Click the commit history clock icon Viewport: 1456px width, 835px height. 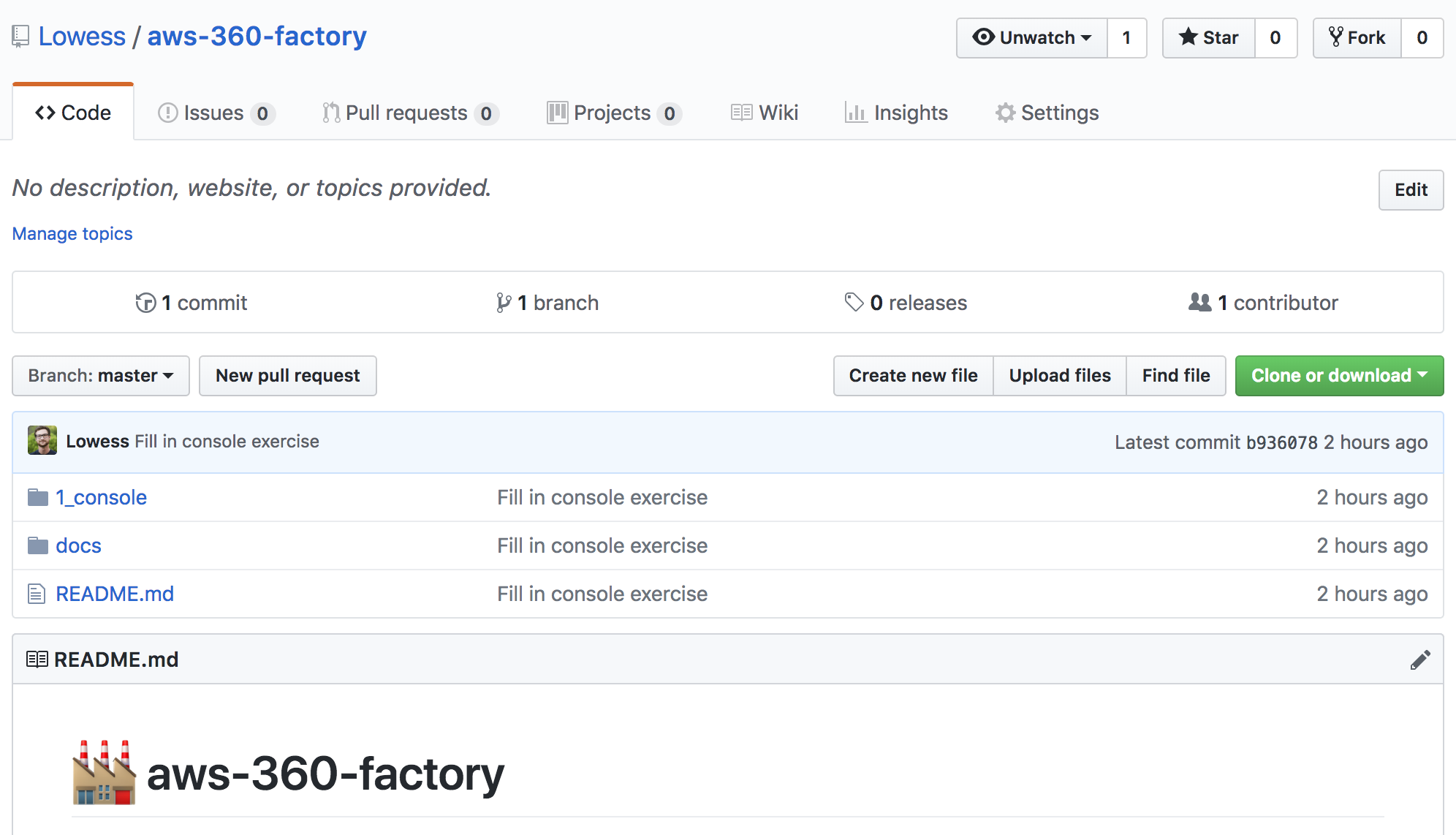tap(145, 303)
